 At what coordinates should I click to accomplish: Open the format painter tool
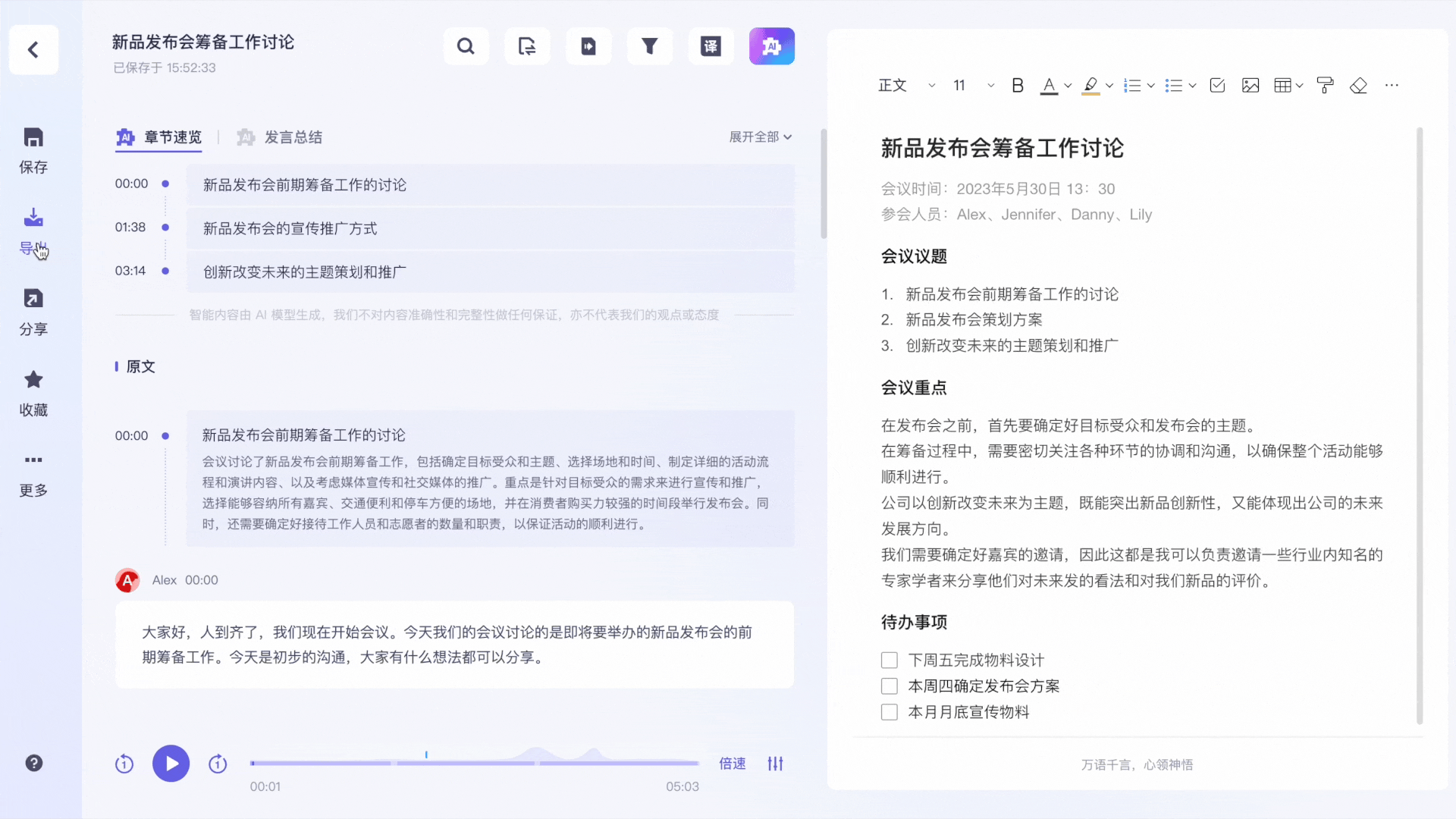coord(1325,85)
